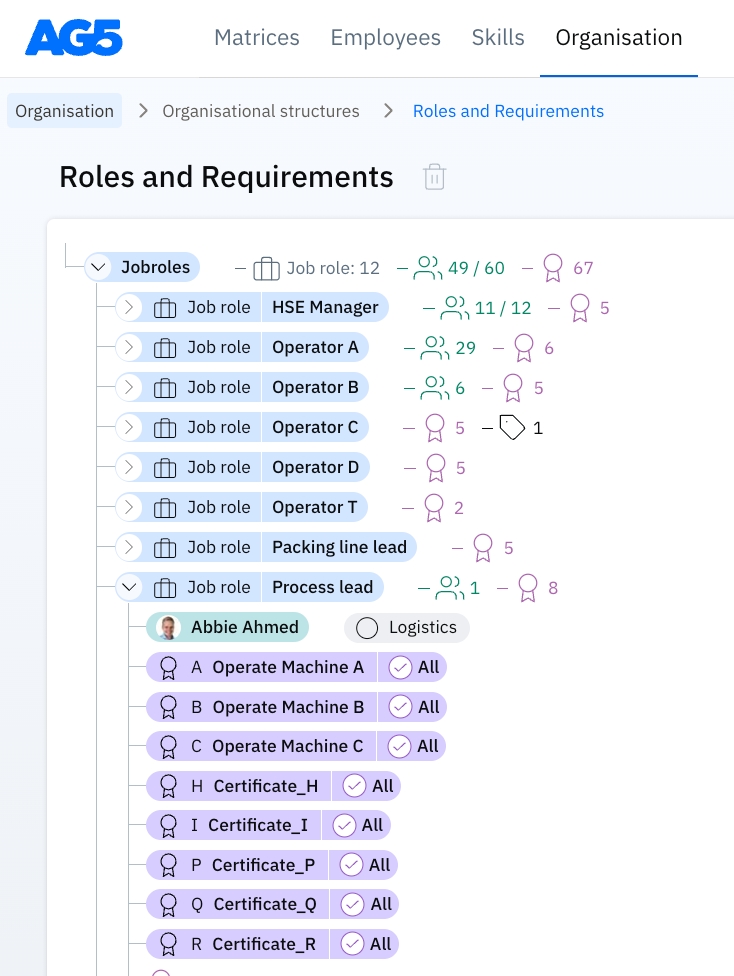Toggle the All checkmark for Operate Machine B
Screen dimensions: 734x976
point(400,707)
